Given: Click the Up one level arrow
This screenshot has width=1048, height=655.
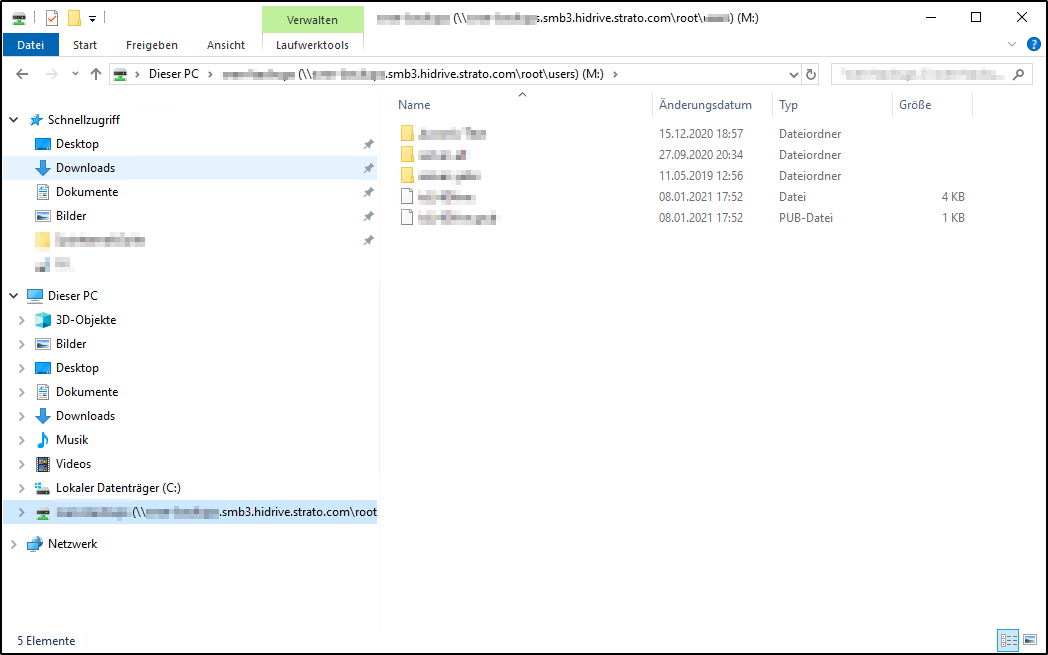Looking at the screenshot, I should coord(96,74).
